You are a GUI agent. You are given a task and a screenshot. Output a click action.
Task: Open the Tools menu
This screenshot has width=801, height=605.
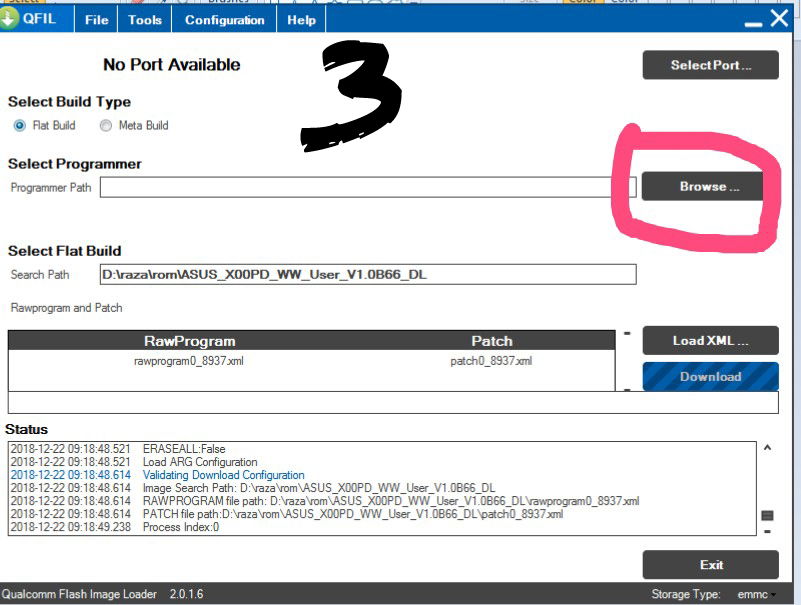(145, 20)
